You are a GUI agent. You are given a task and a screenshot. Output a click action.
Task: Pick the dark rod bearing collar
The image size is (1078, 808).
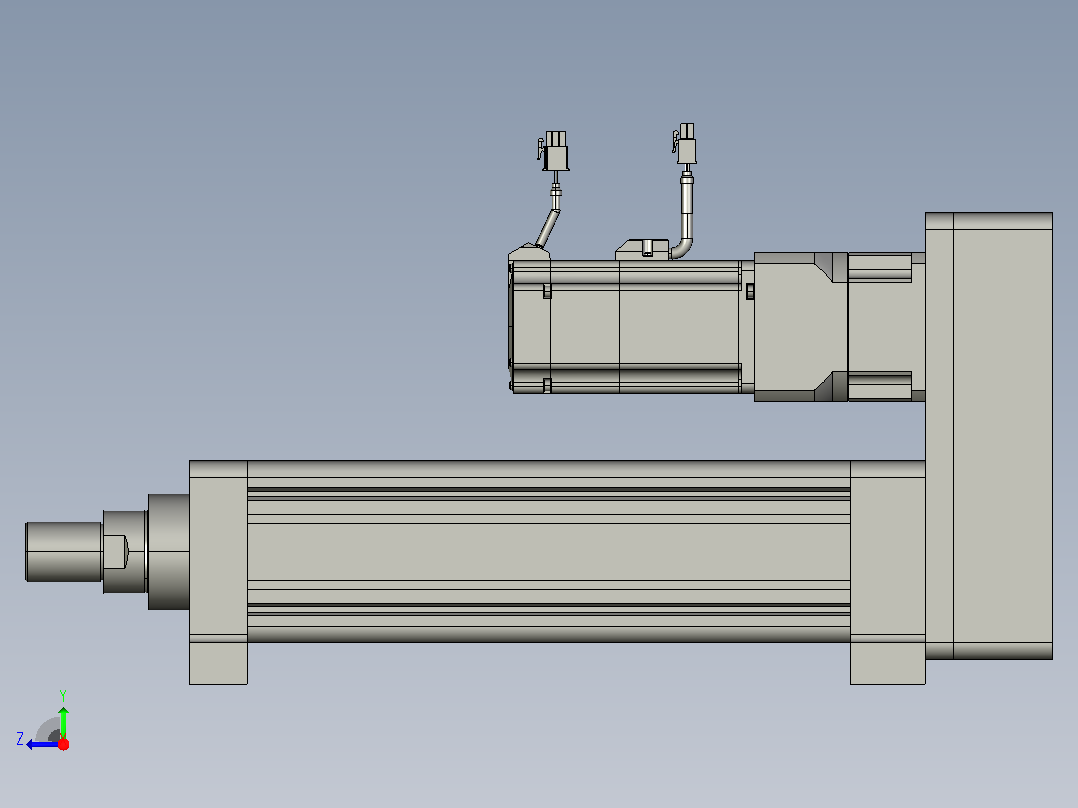point(168,552)
